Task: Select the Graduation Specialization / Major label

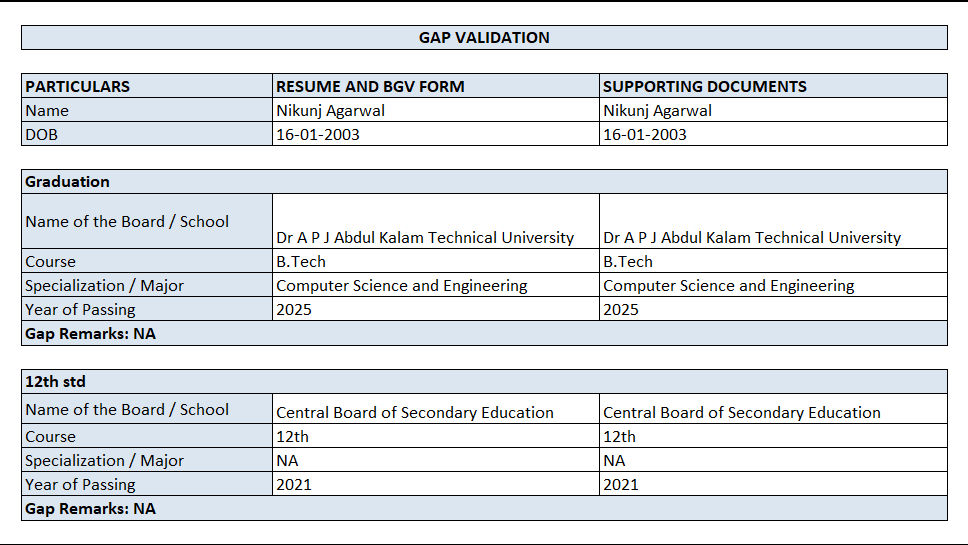Action: click(147, 285)
